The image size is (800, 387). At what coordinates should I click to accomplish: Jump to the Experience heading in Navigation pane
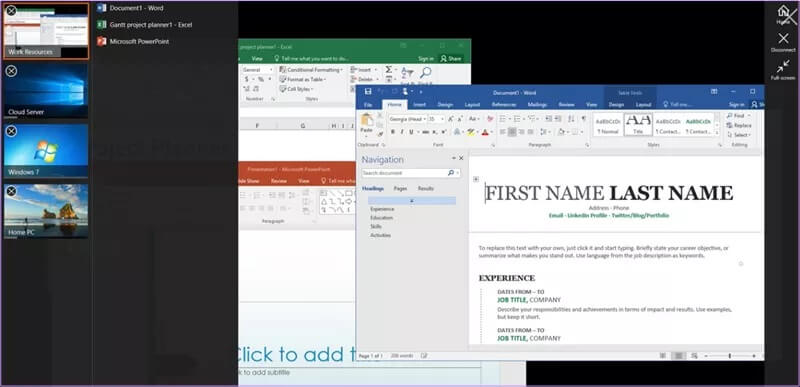tap(382, 209)
